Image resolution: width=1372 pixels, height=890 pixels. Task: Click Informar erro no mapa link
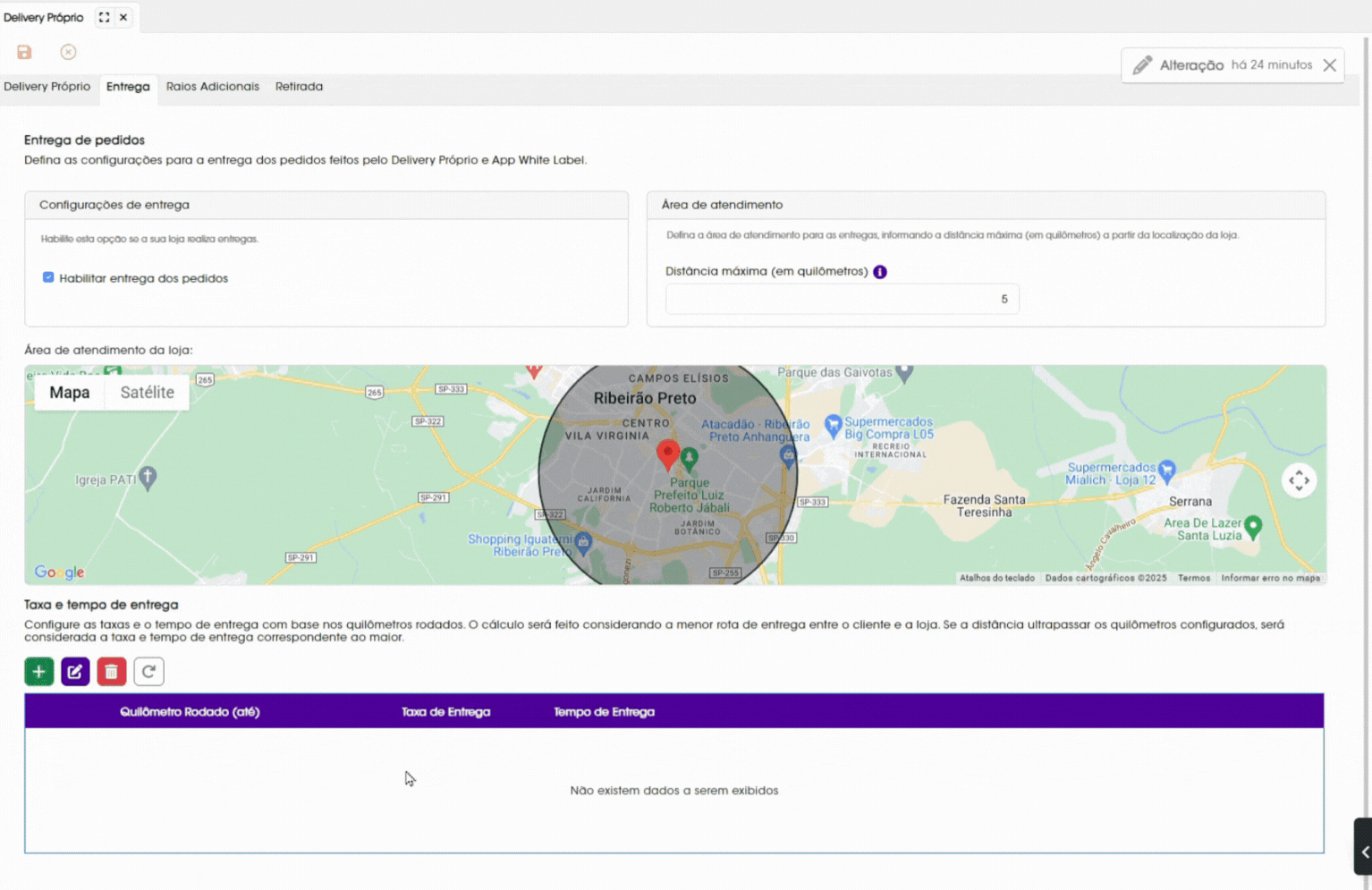[1270, 578]
